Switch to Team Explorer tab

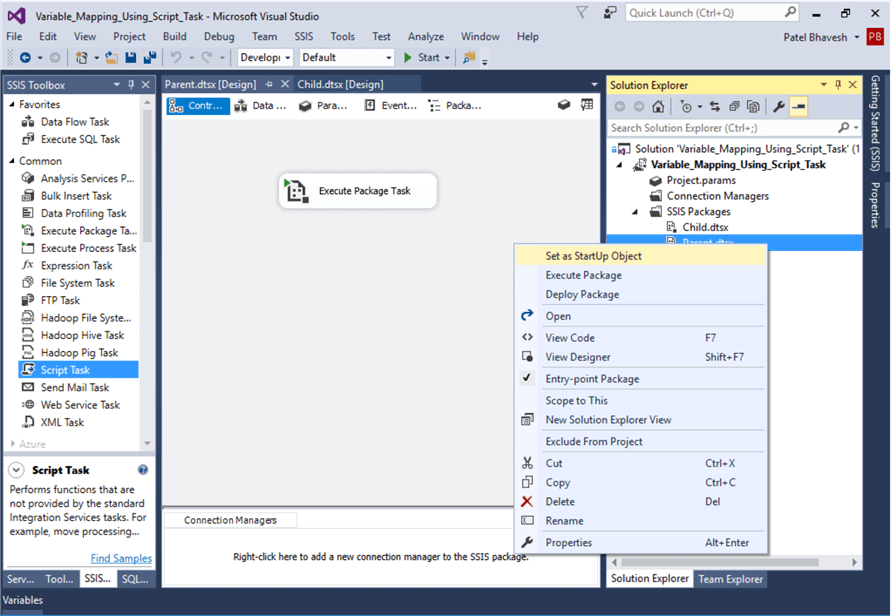(x=730, y=579)
